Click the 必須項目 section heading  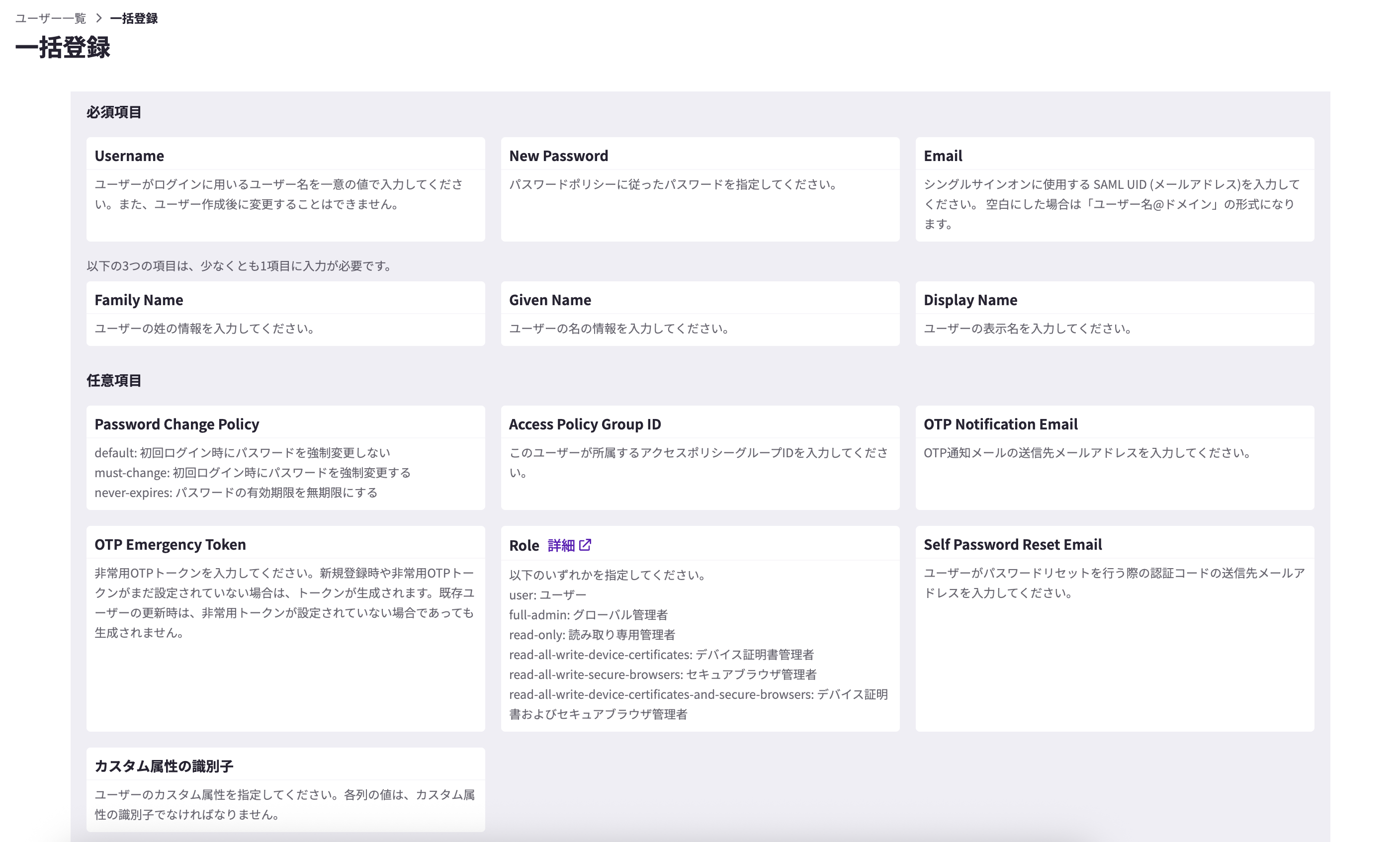click(114, 111)
